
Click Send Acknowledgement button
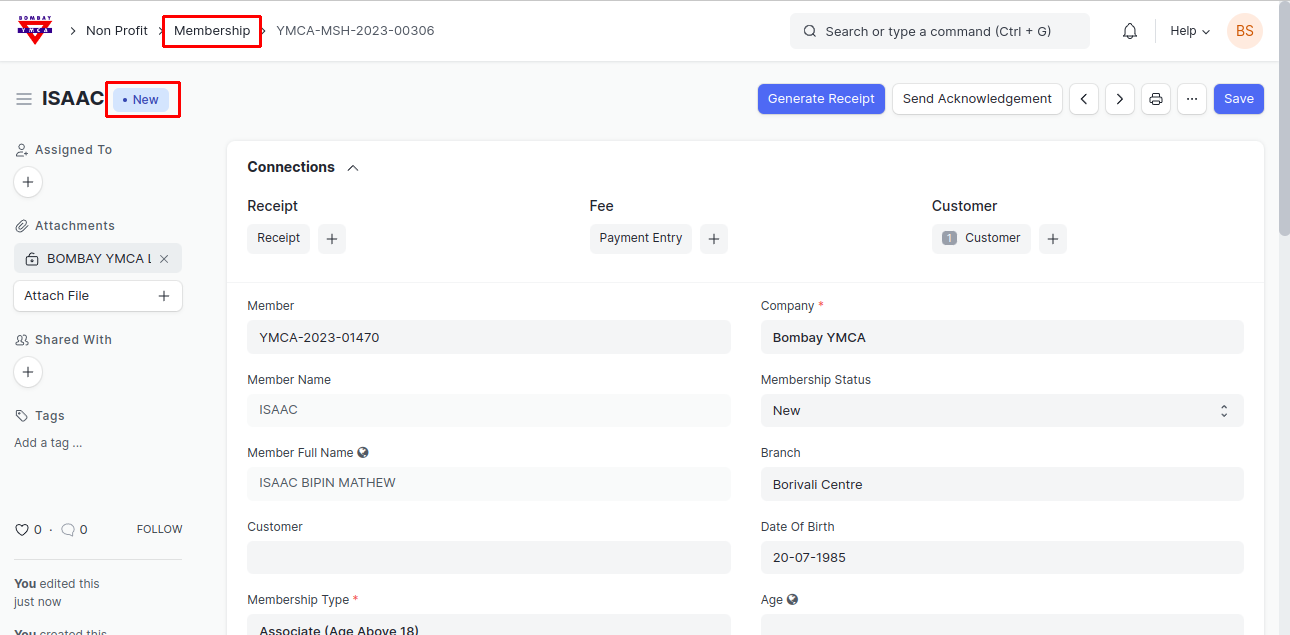977,99
